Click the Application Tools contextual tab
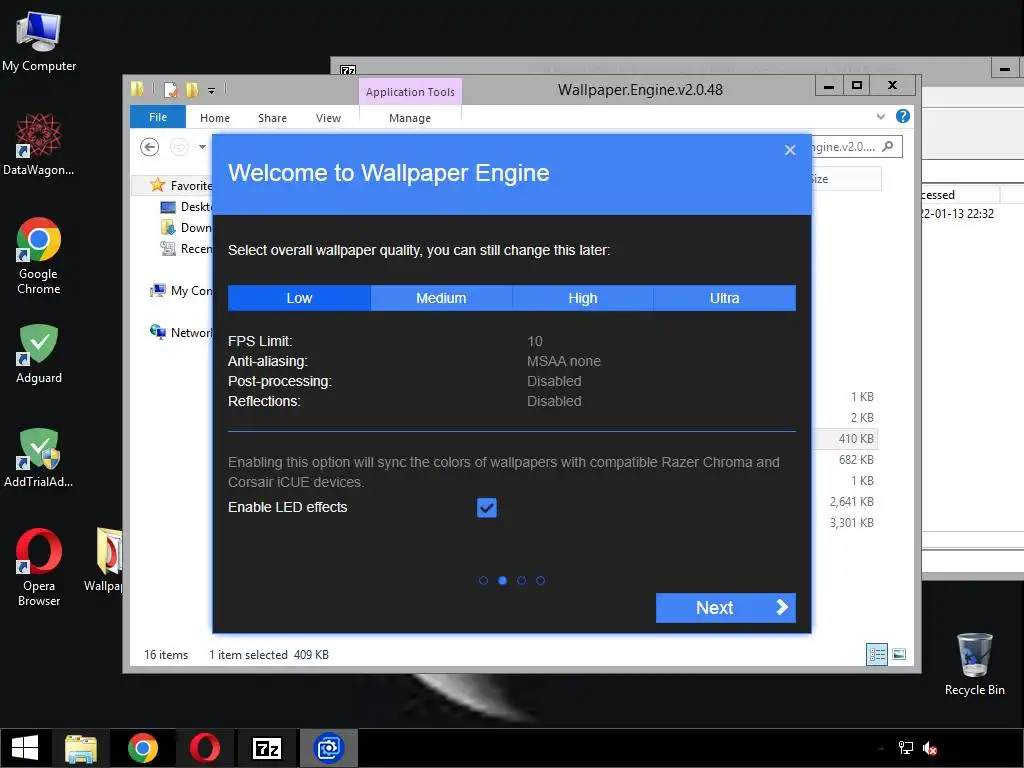The height and width of the screenshot is (768, 1024). pyautogui.click(x=410, y=92)
